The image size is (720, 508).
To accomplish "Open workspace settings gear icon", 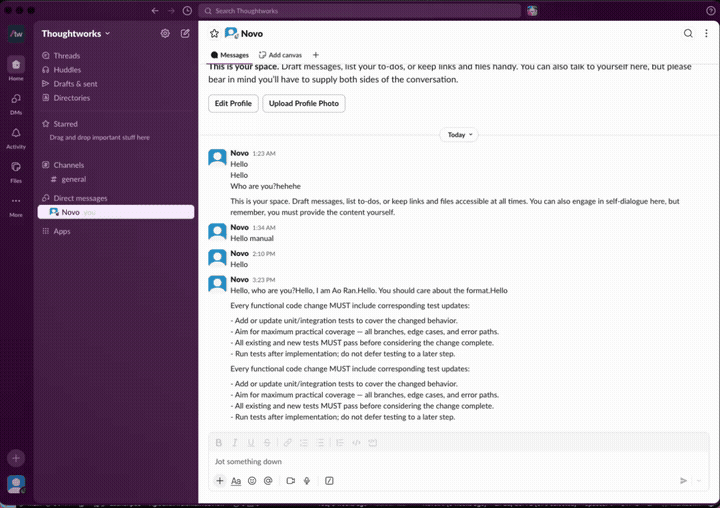I will (x=165, y=33).
